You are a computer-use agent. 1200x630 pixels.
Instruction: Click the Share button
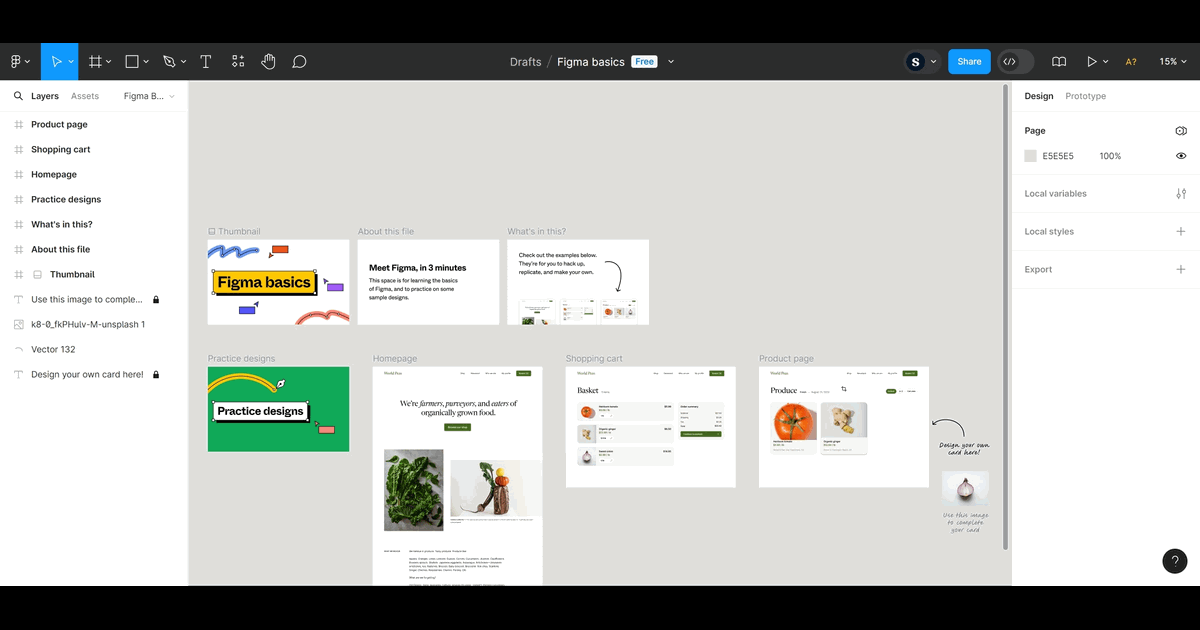coord(969,62)
